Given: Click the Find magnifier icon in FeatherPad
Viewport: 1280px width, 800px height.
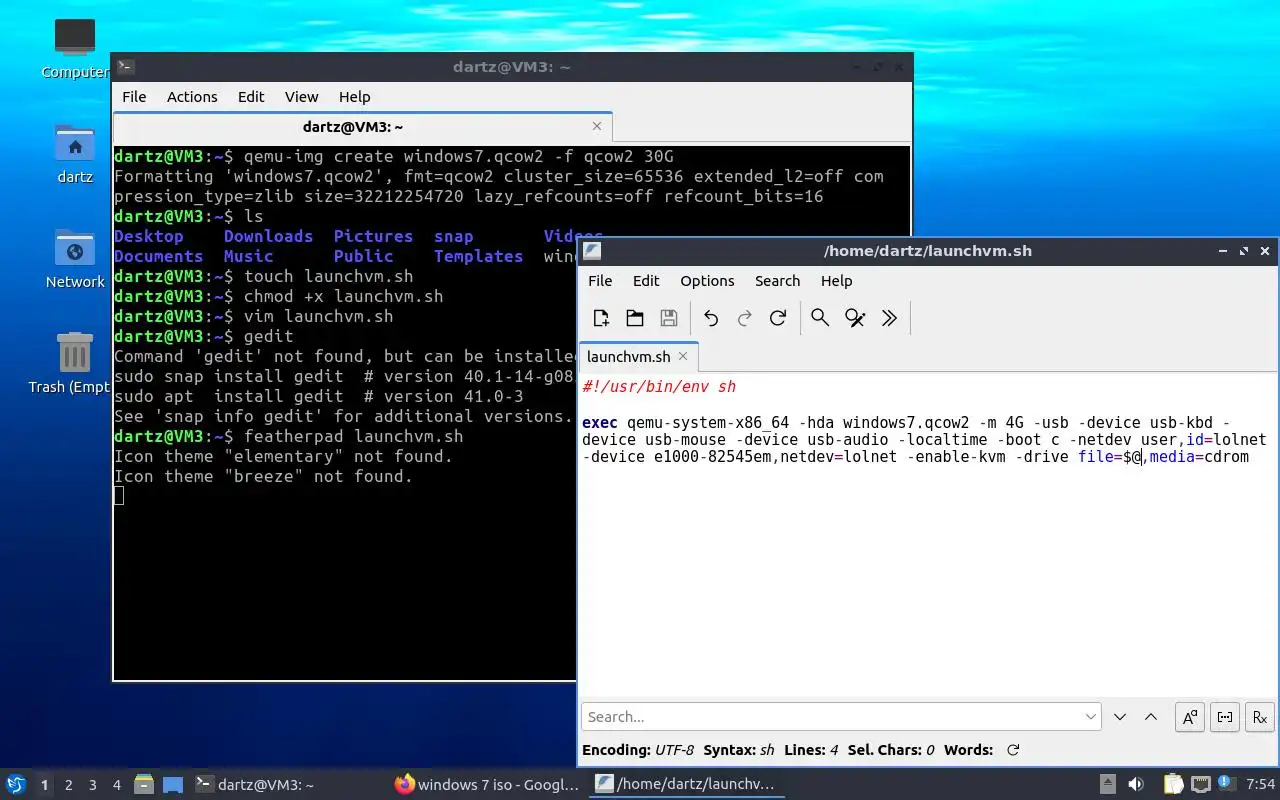Looking at the screenshot, I should pyautogui.click(x=820, y=318).
